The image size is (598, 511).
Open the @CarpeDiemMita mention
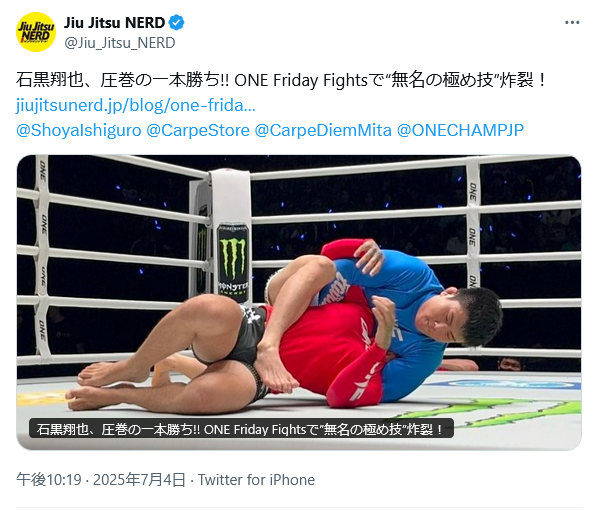click(323, 130)
